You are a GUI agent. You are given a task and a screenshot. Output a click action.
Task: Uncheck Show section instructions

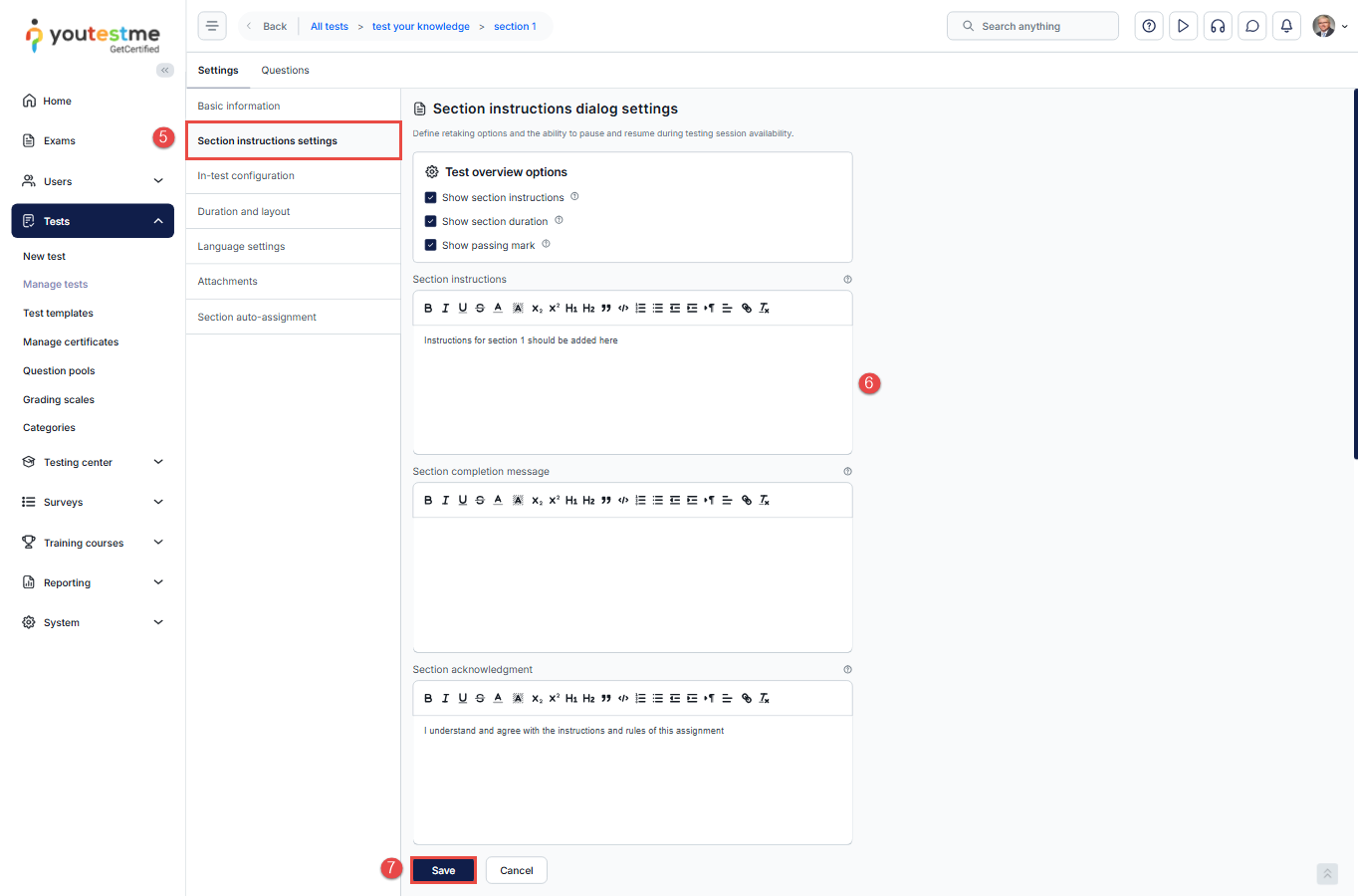(431, 198)
